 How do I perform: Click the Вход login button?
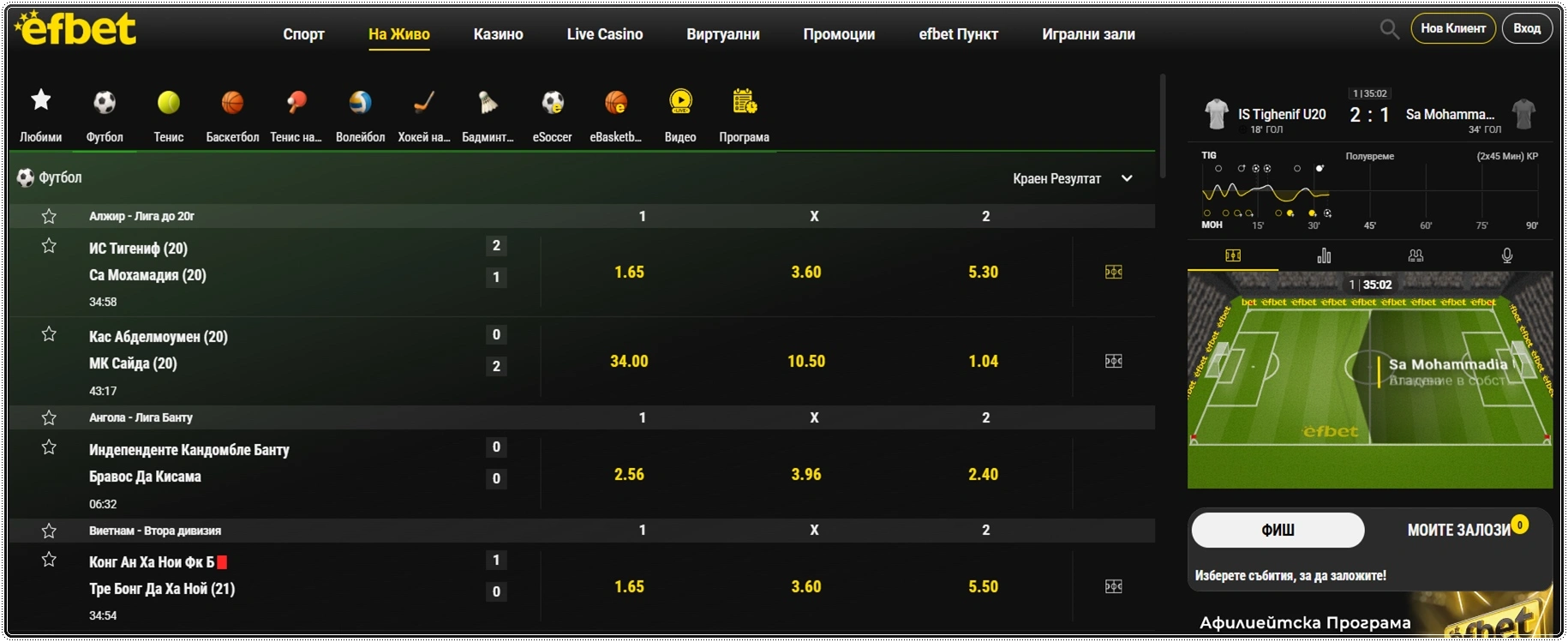pyautogui.click(x=1527, y=28)
